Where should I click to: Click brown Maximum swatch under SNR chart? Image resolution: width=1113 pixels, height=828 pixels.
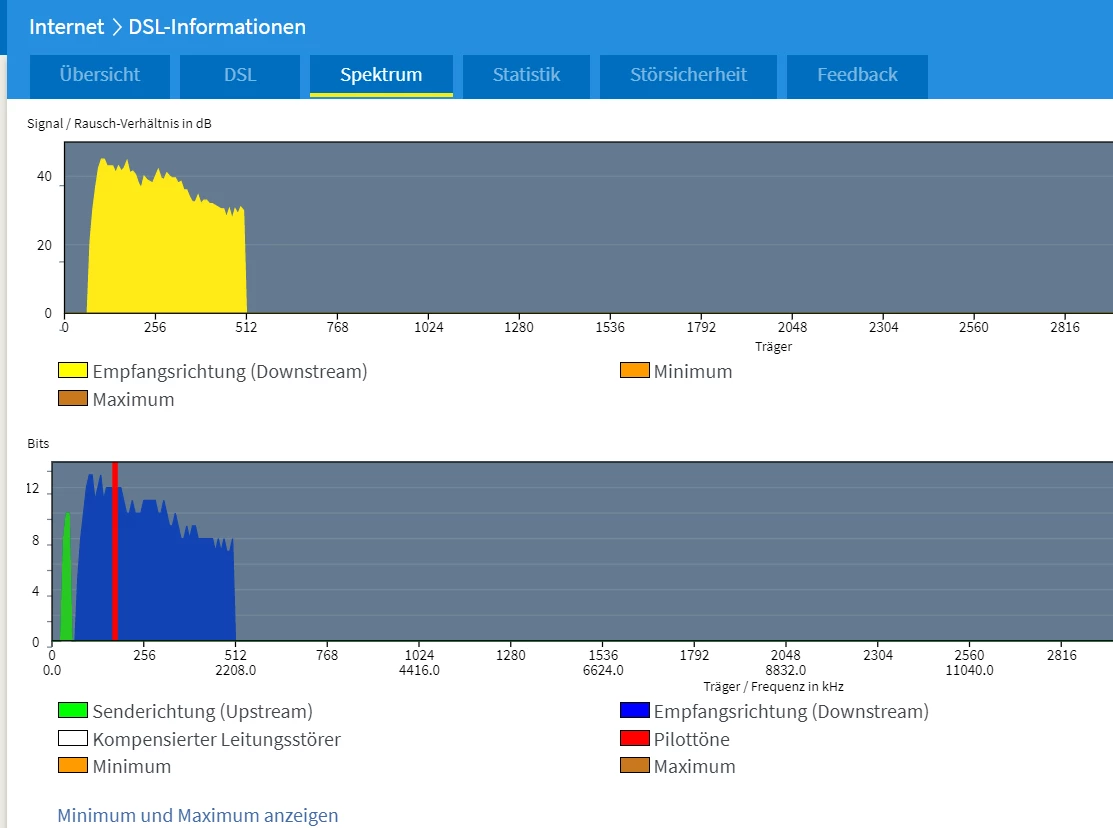pos(73,399)
